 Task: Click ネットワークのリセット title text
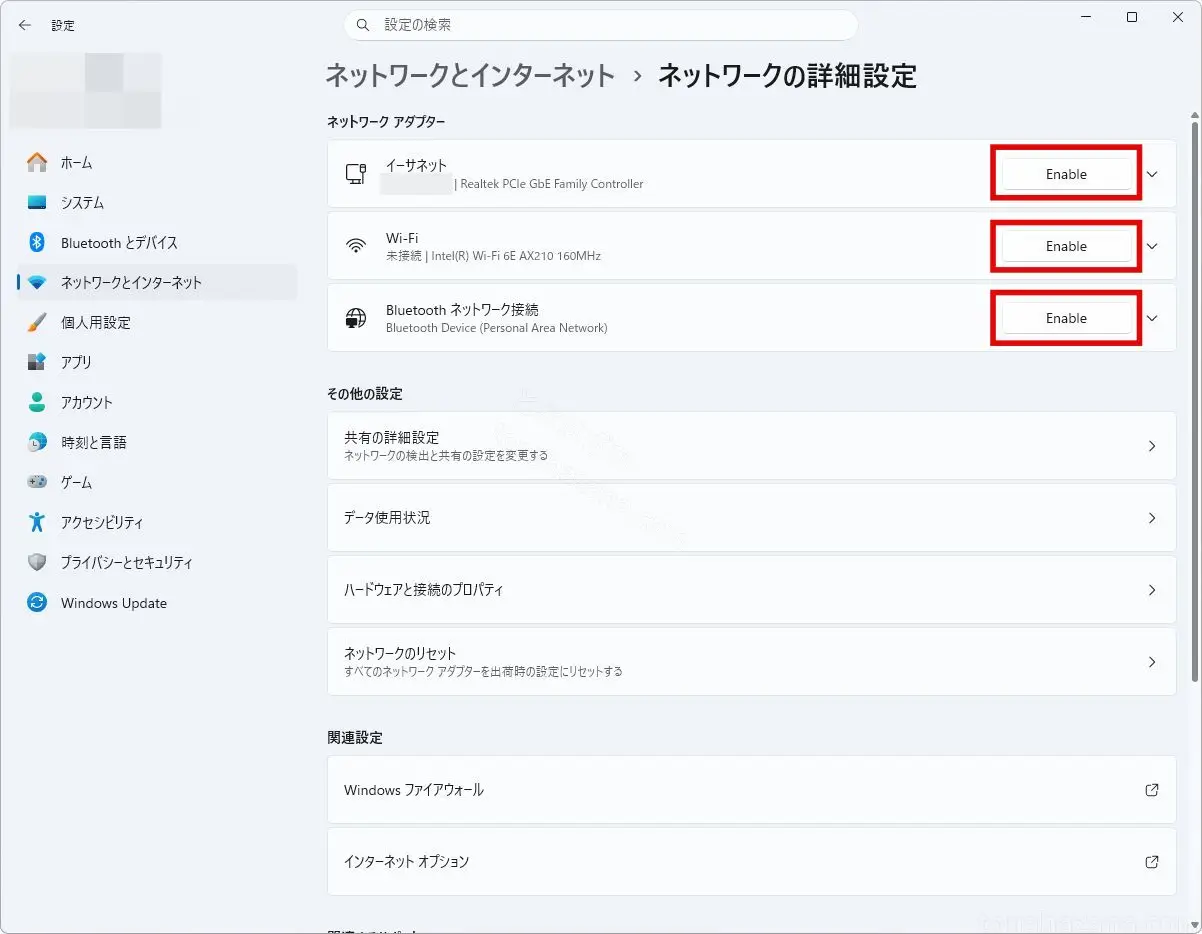[400, 654]
